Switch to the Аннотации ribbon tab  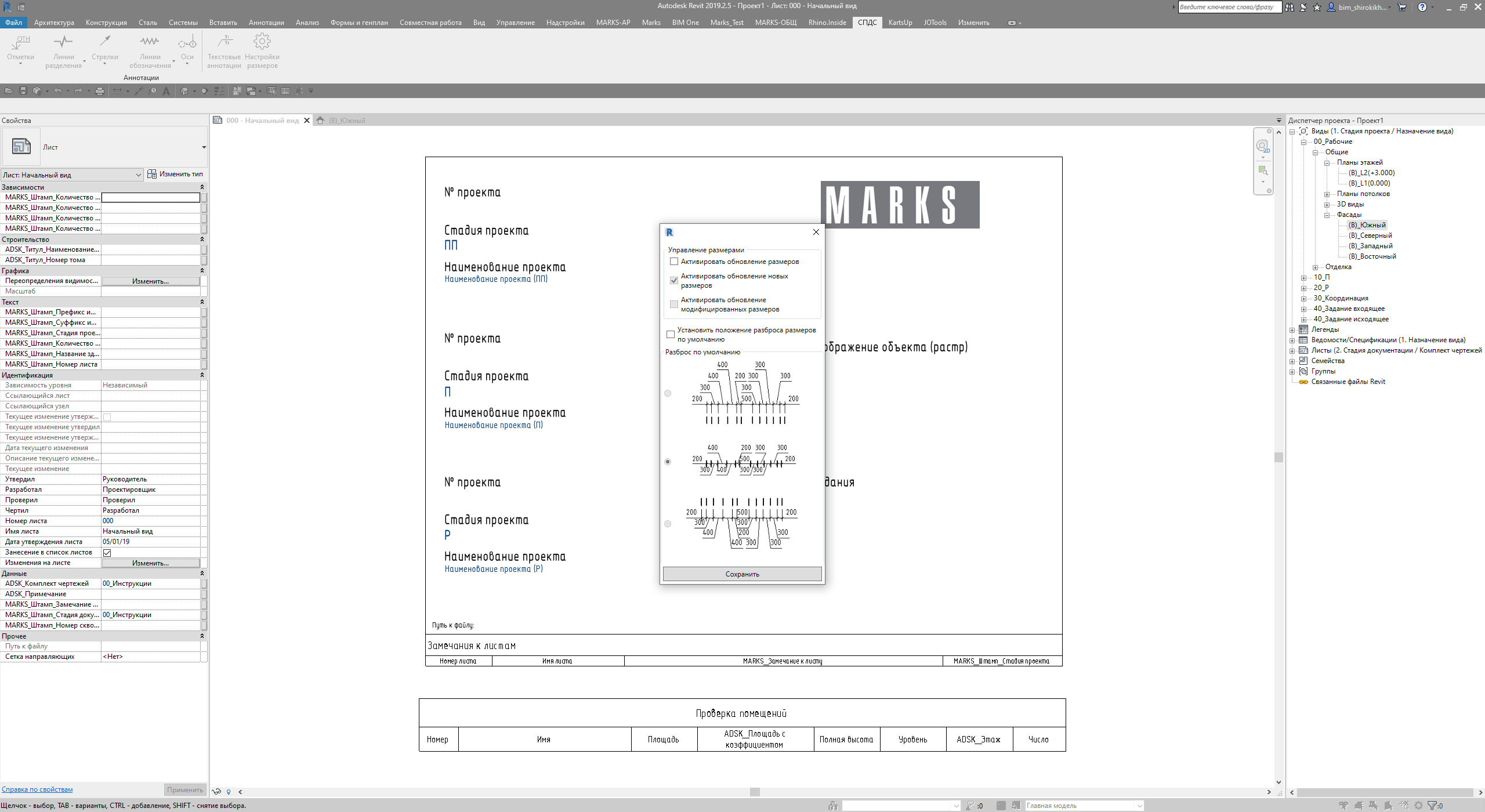(x=266, y=23)
